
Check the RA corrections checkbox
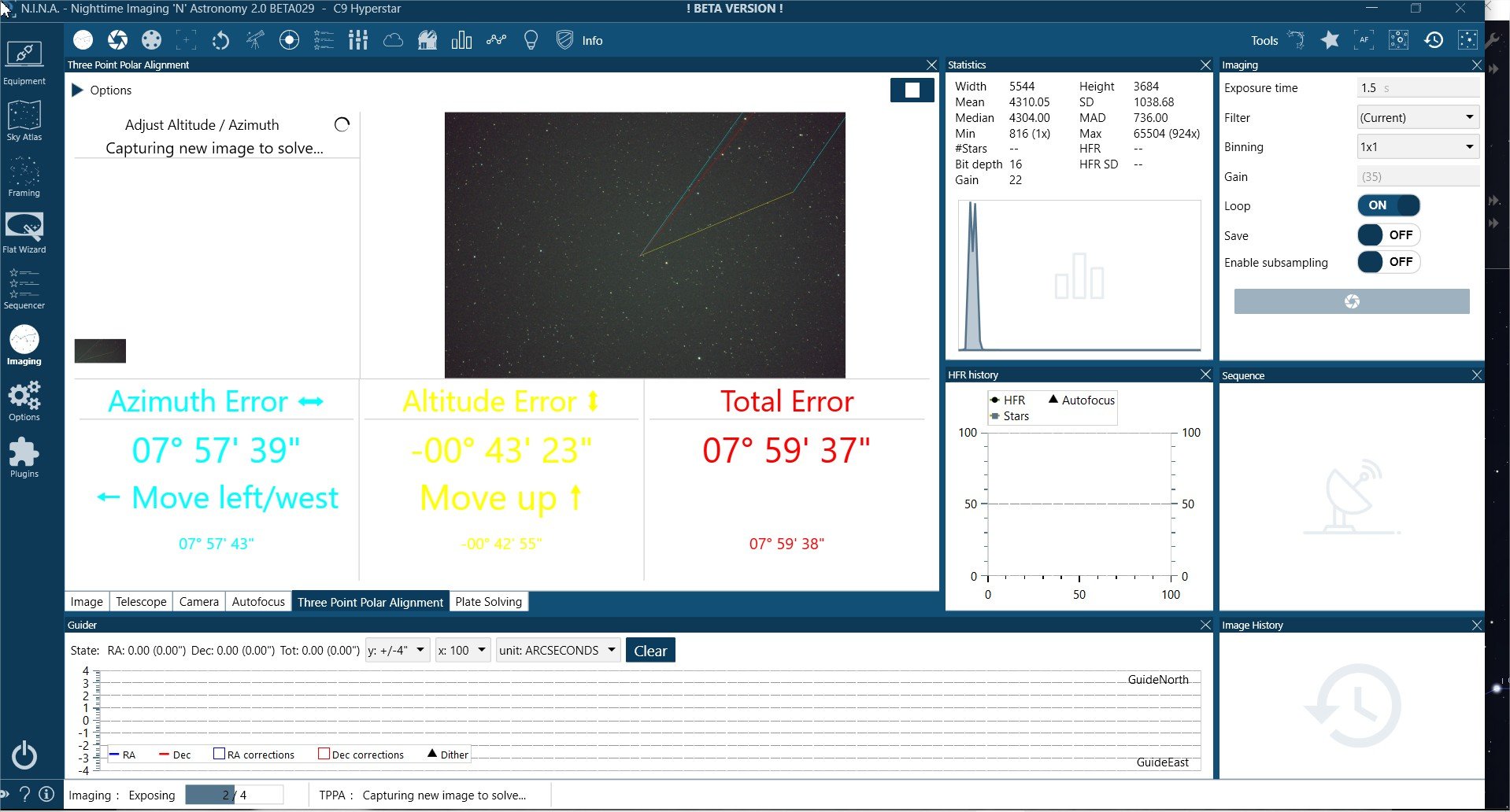pyautogui.click(x=220, y=754)
